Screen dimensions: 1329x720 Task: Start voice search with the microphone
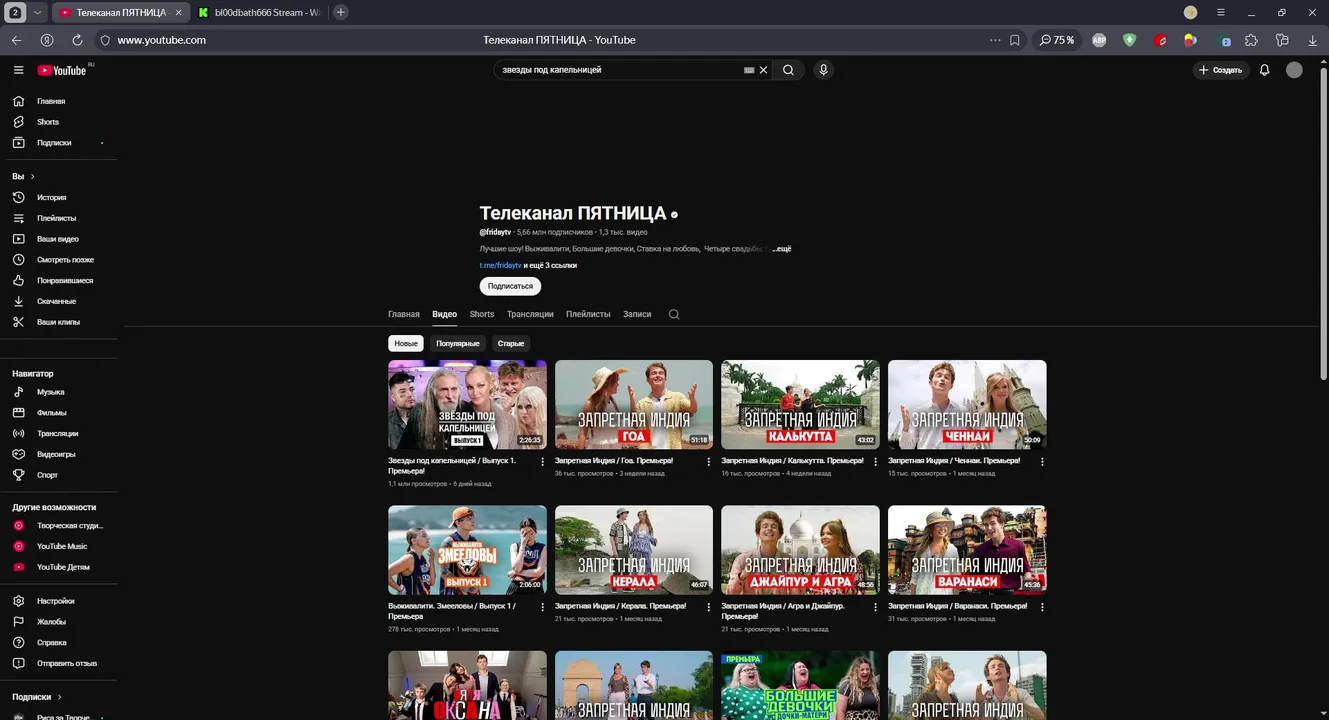(823, 70)
